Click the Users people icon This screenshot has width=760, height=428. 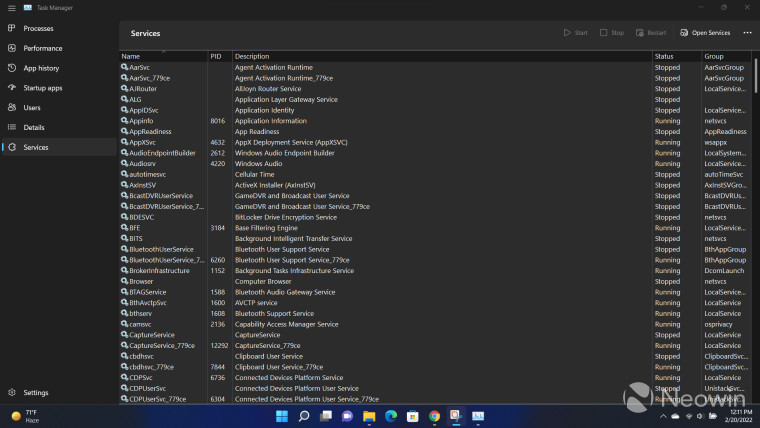click(12, 107)
